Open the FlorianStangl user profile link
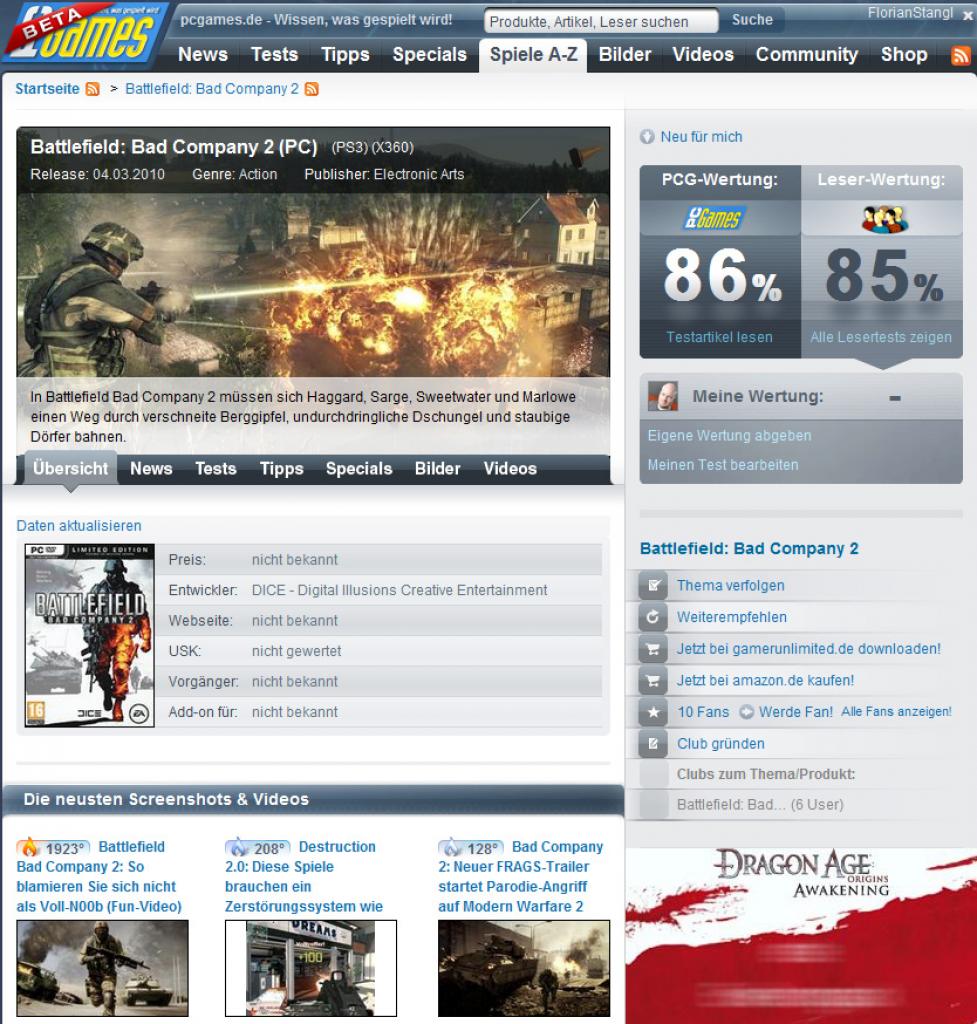977x1024 pixels. [910, 13]
